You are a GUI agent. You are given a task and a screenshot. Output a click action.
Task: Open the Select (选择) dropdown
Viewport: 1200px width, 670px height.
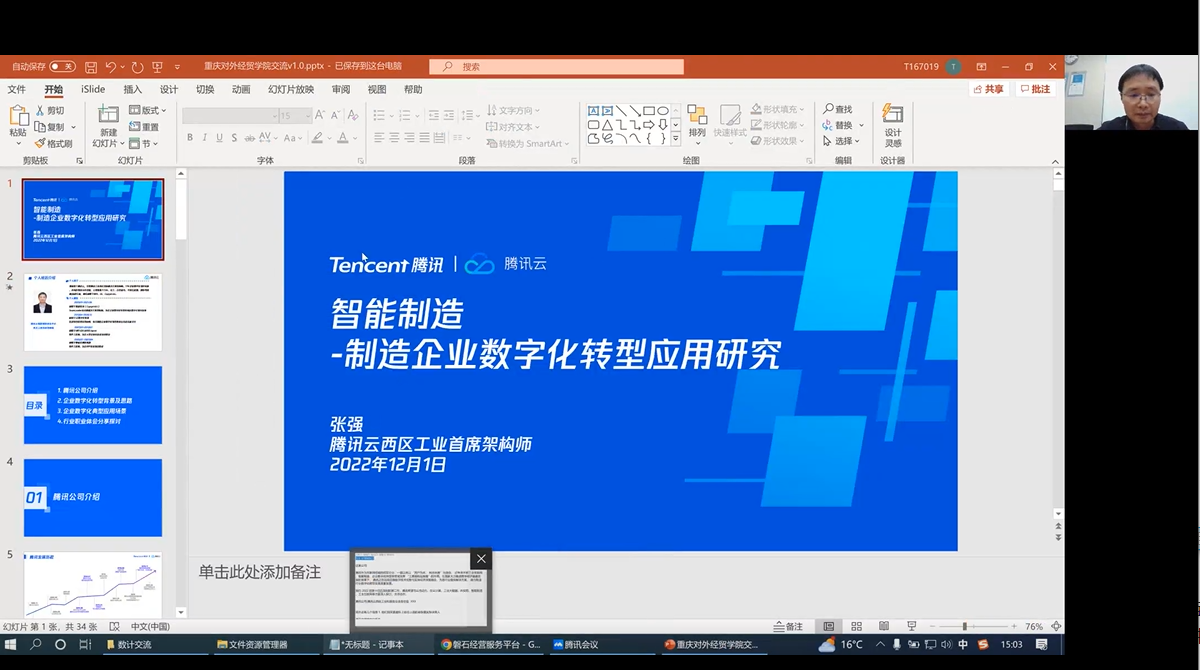[841, 141]
